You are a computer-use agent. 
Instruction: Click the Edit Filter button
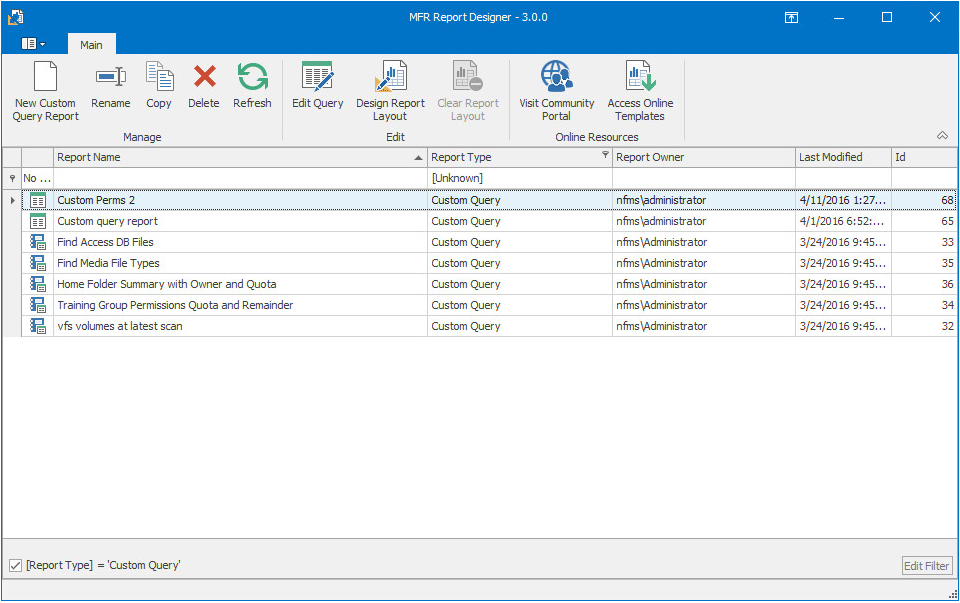coord(926,565)
